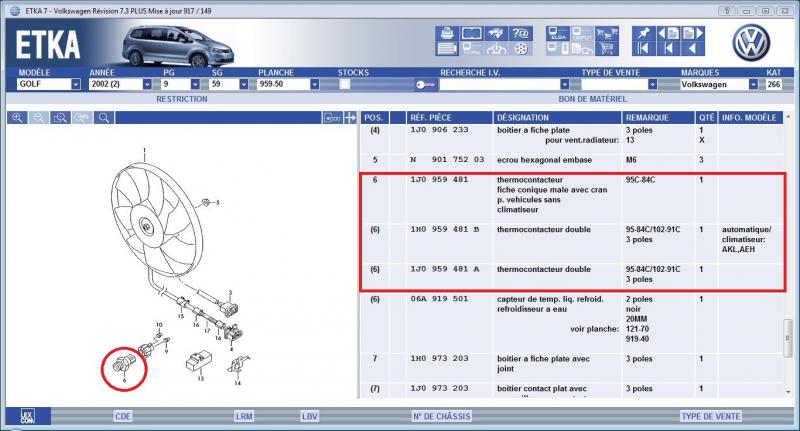Select part number 1J0 959 481
This screenshot has height=431, width=800.
(439, 180)
